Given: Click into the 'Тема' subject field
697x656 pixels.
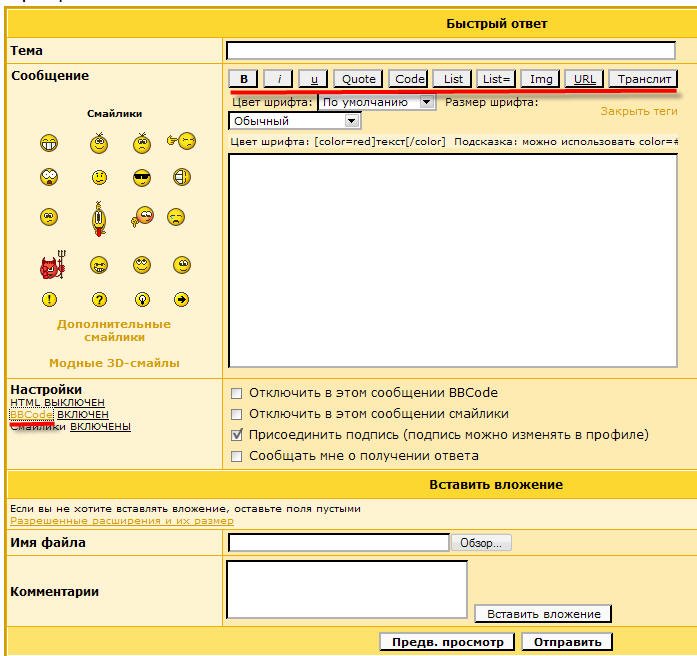Looking at the screenshot, I should point(450,50).
